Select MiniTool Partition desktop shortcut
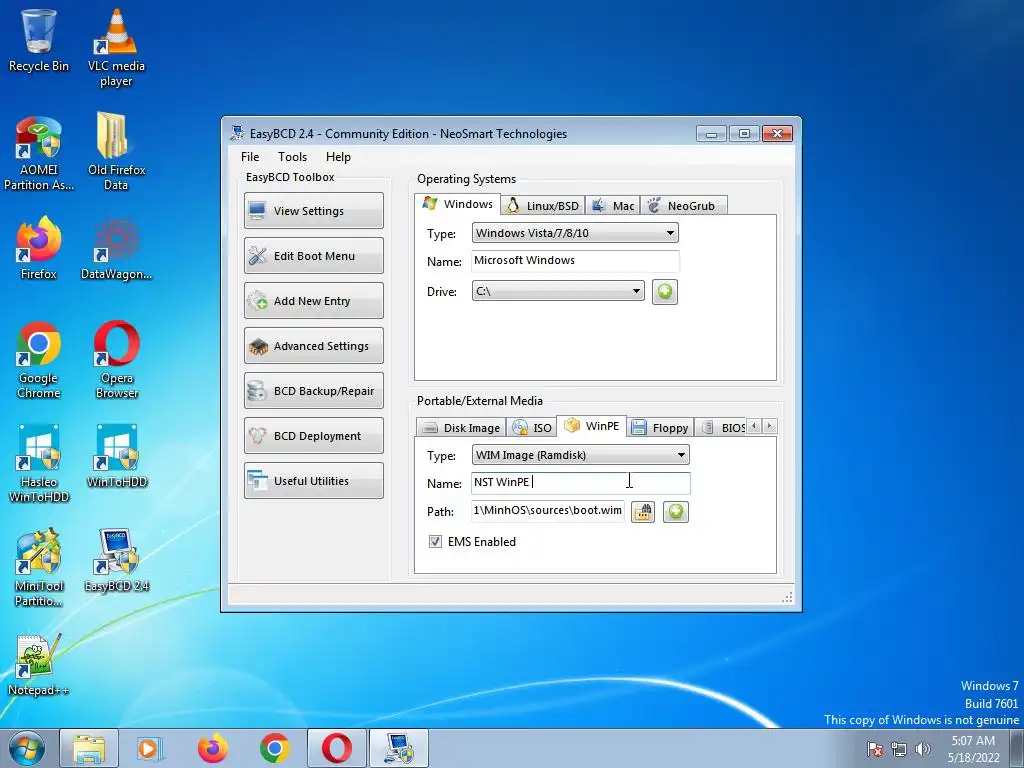Viewport: 1024px width, 768px height. pyautogui.click(x=39, y=568)
